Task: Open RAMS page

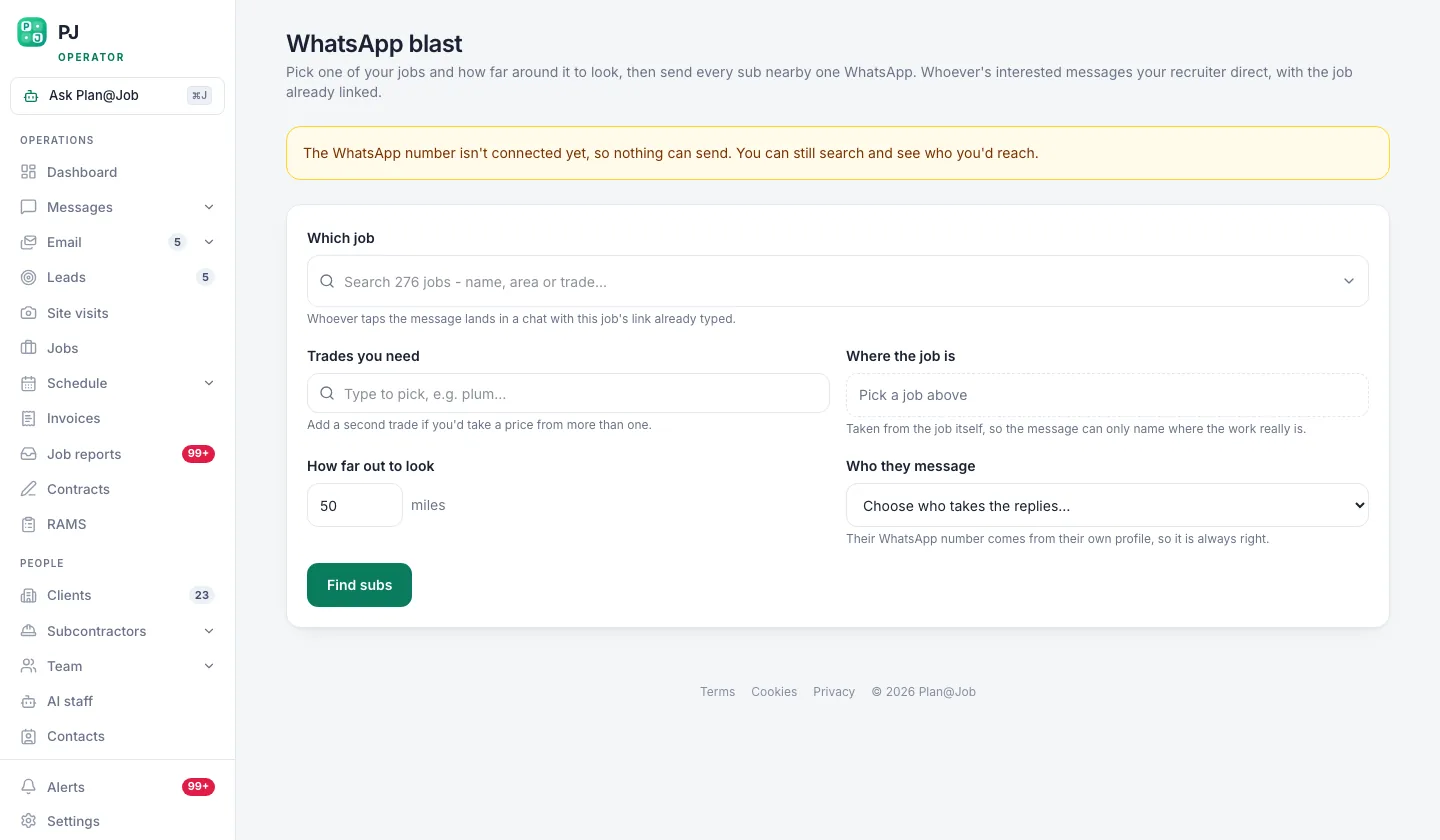Action: click(x=117, y=524)
